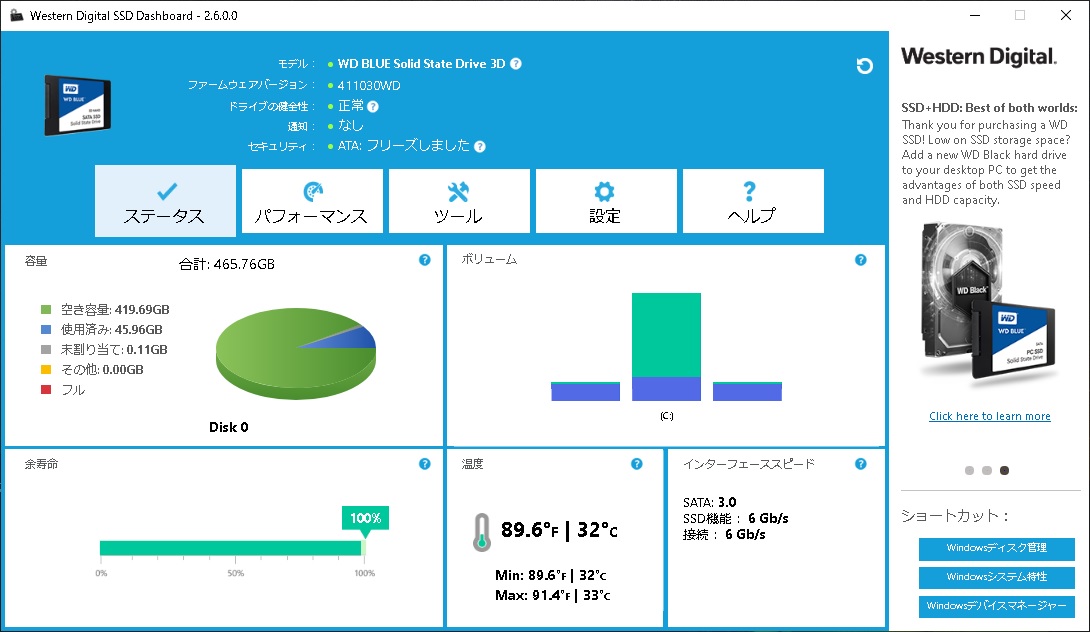Follow the Click here to learn more link
This screenshot has height=632, width=1090.
click(990, 416)
